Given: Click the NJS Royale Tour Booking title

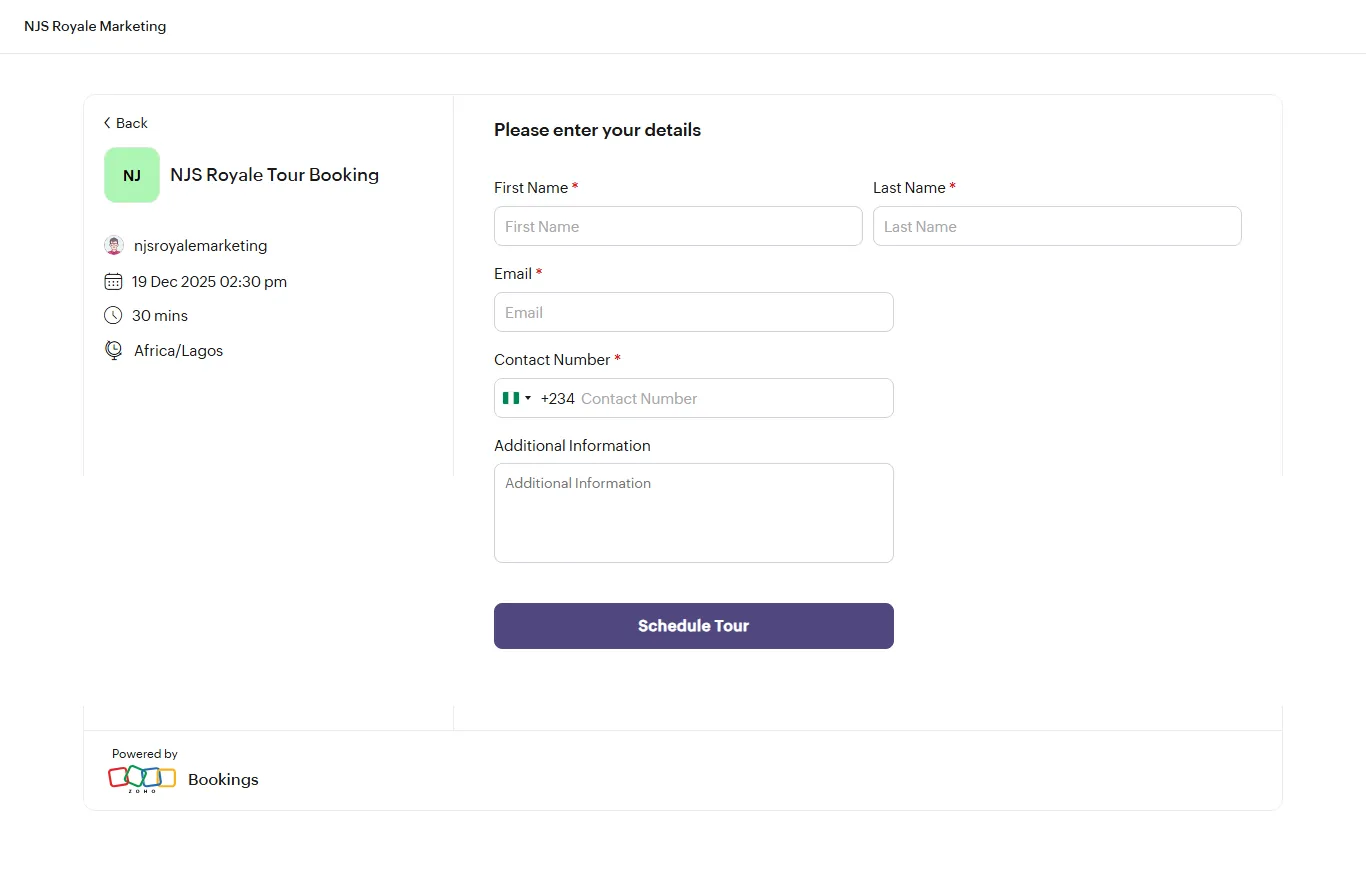Looking at the screenshot, I should (275, 175).
